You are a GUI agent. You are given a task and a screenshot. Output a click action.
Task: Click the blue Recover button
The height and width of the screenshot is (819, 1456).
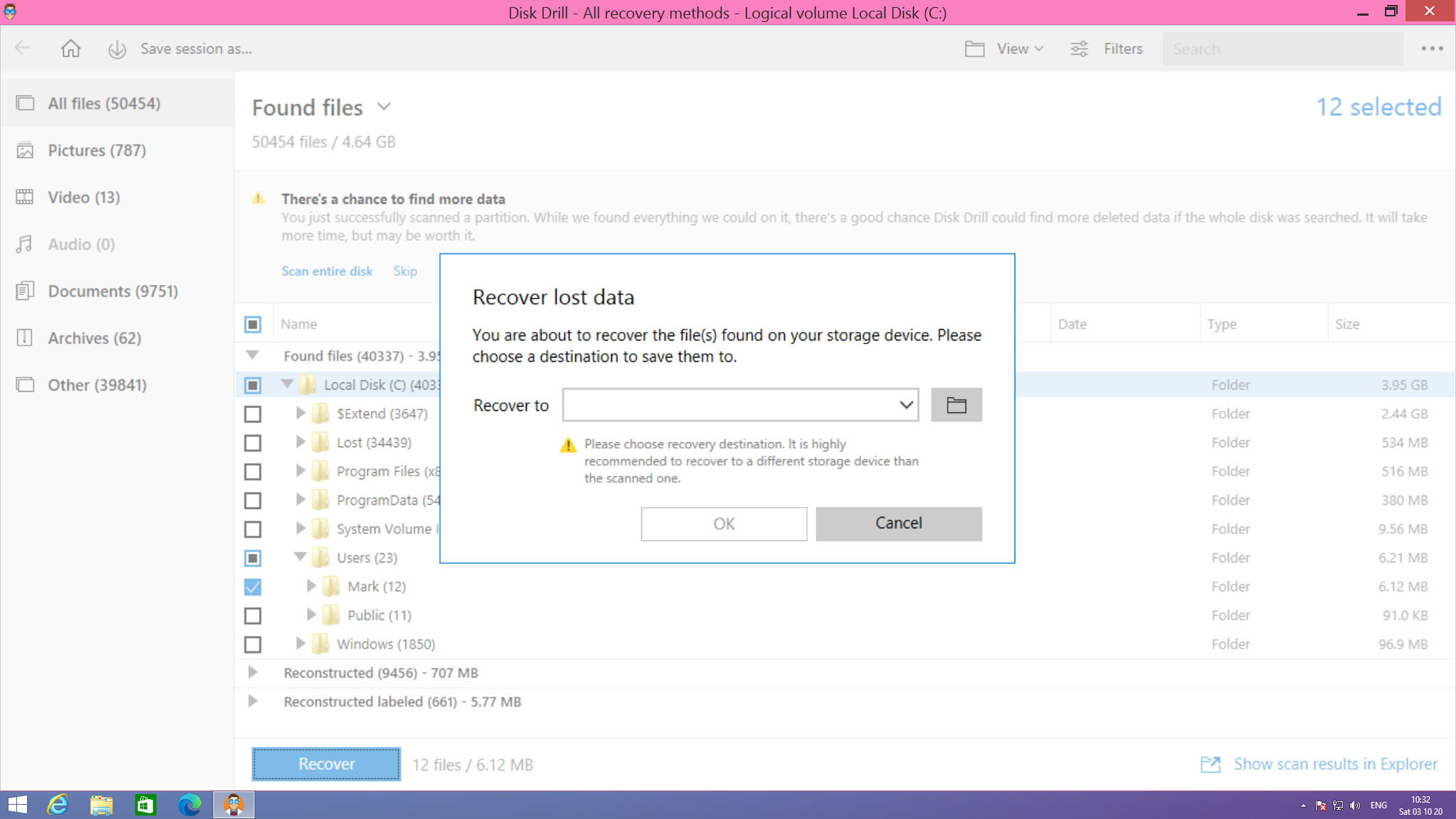point(326,764)
